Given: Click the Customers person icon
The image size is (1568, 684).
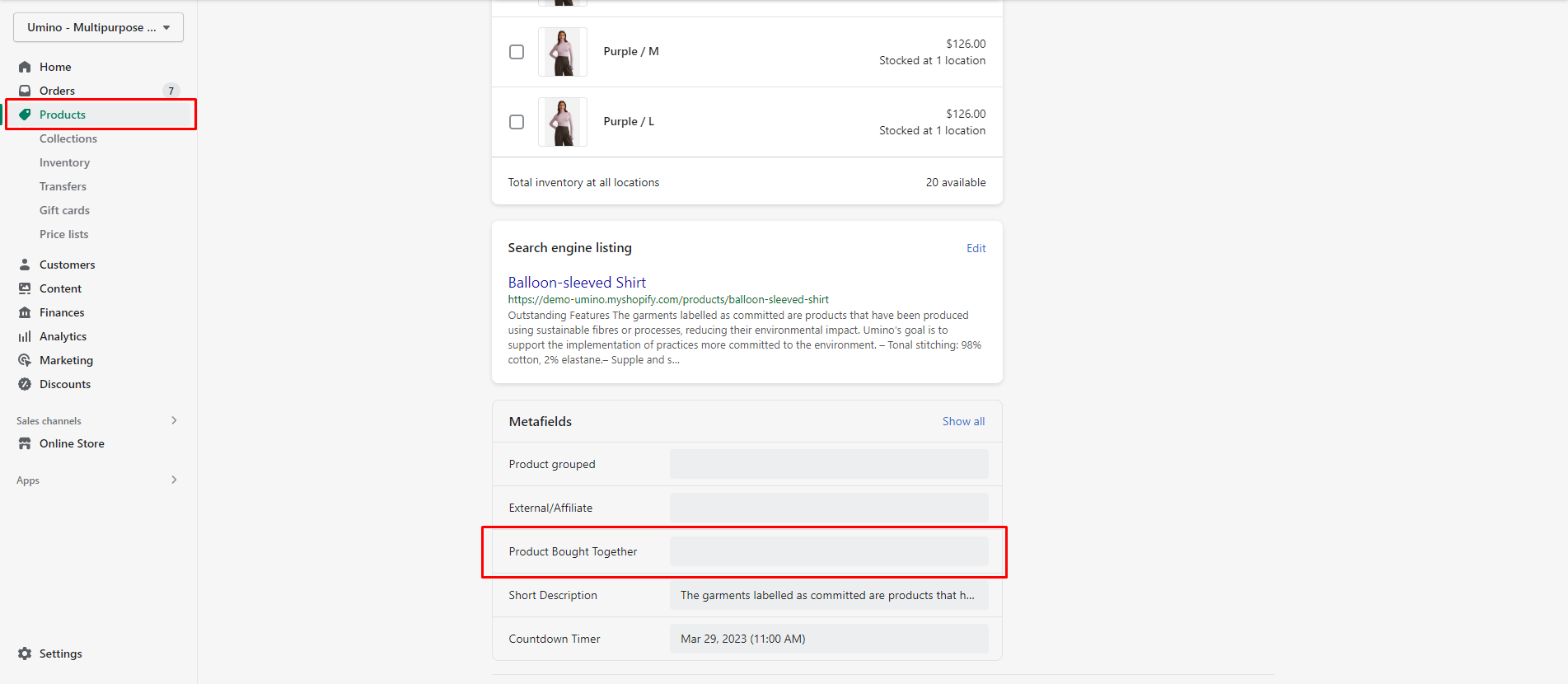Looking at the screenshot, I should [25, 265].
